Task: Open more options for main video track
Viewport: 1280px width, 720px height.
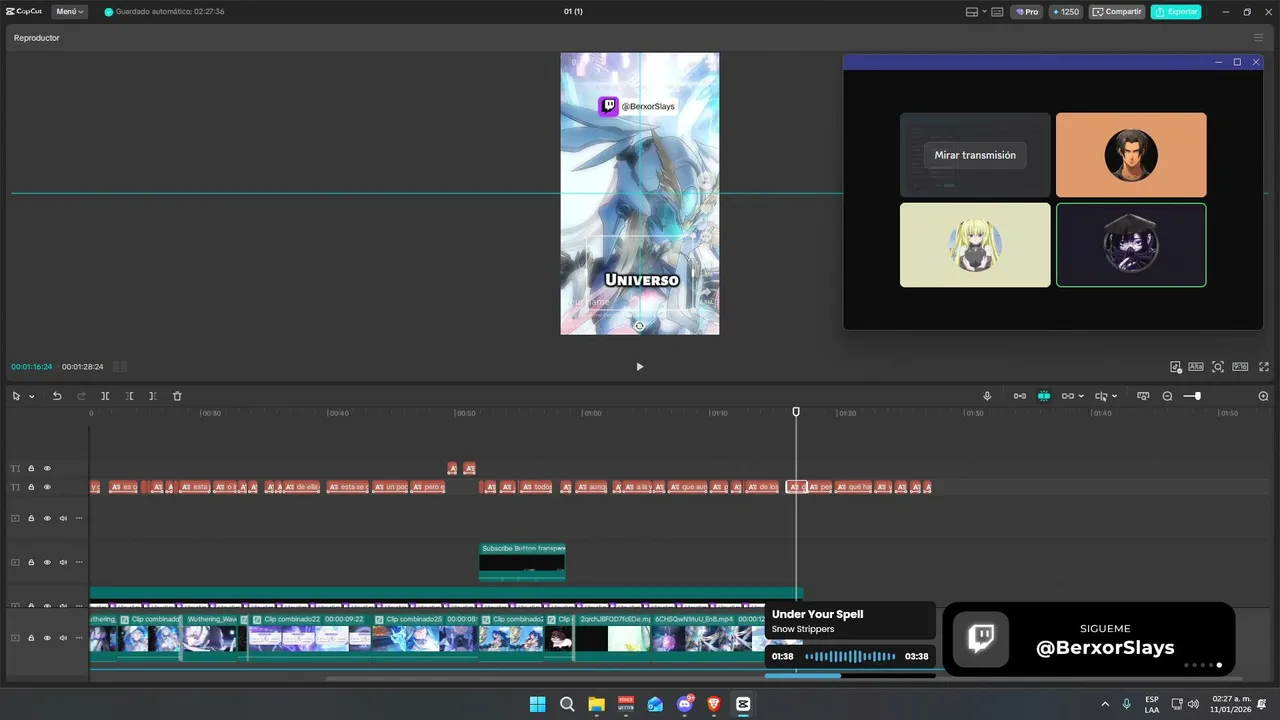Action: [79, 638]
